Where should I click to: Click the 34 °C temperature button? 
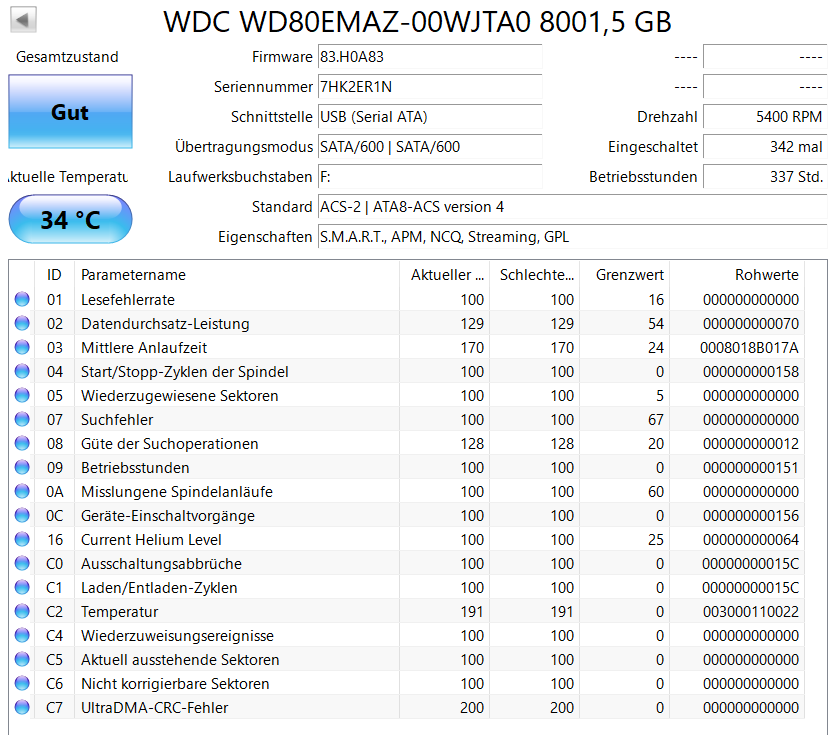click(x=70, y=219)
